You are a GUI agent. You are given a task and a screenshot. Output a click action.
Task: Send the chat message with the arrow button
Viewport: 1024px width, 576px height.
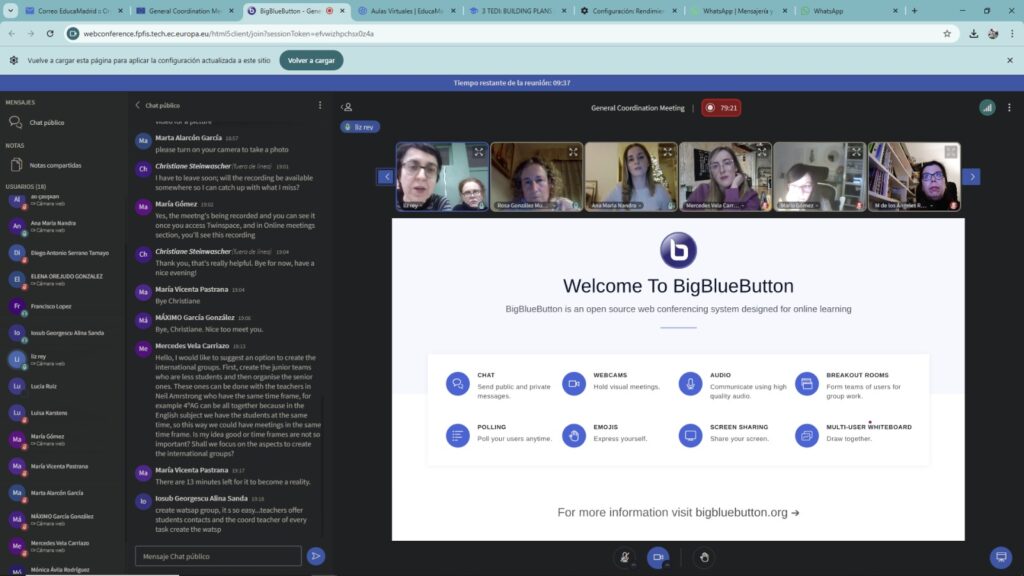(316, 556)
